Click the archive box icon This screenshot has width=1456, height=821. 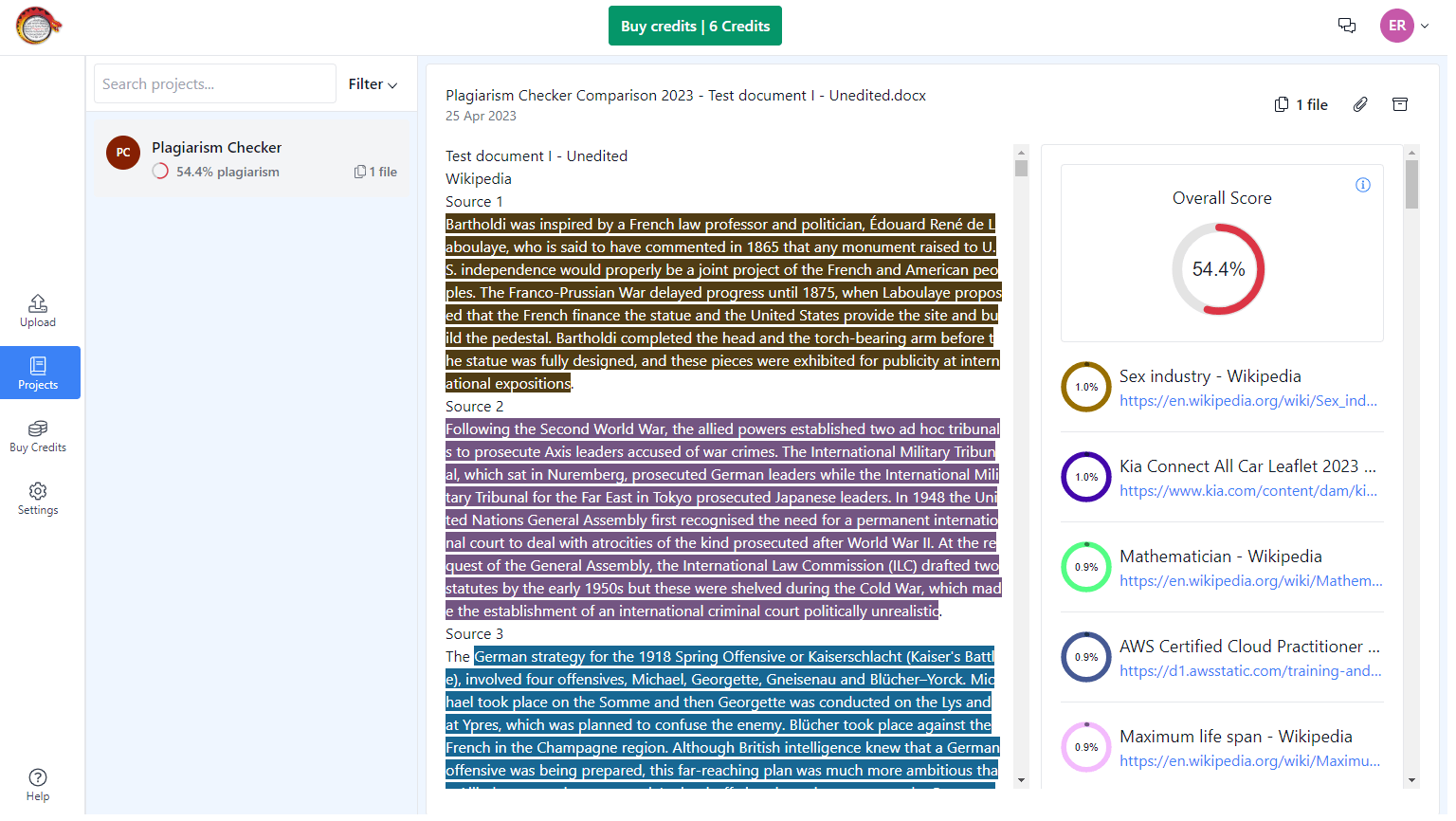pos(1400,104)
